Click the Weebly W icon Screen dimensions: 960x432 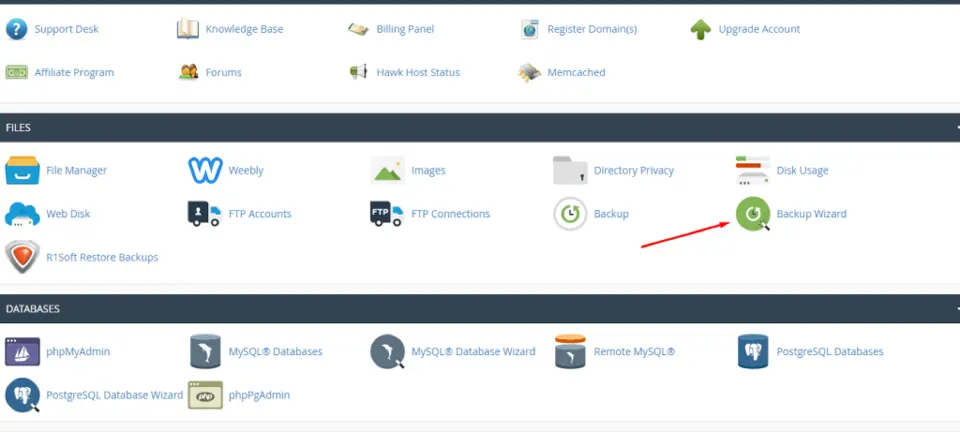[205, 170]
